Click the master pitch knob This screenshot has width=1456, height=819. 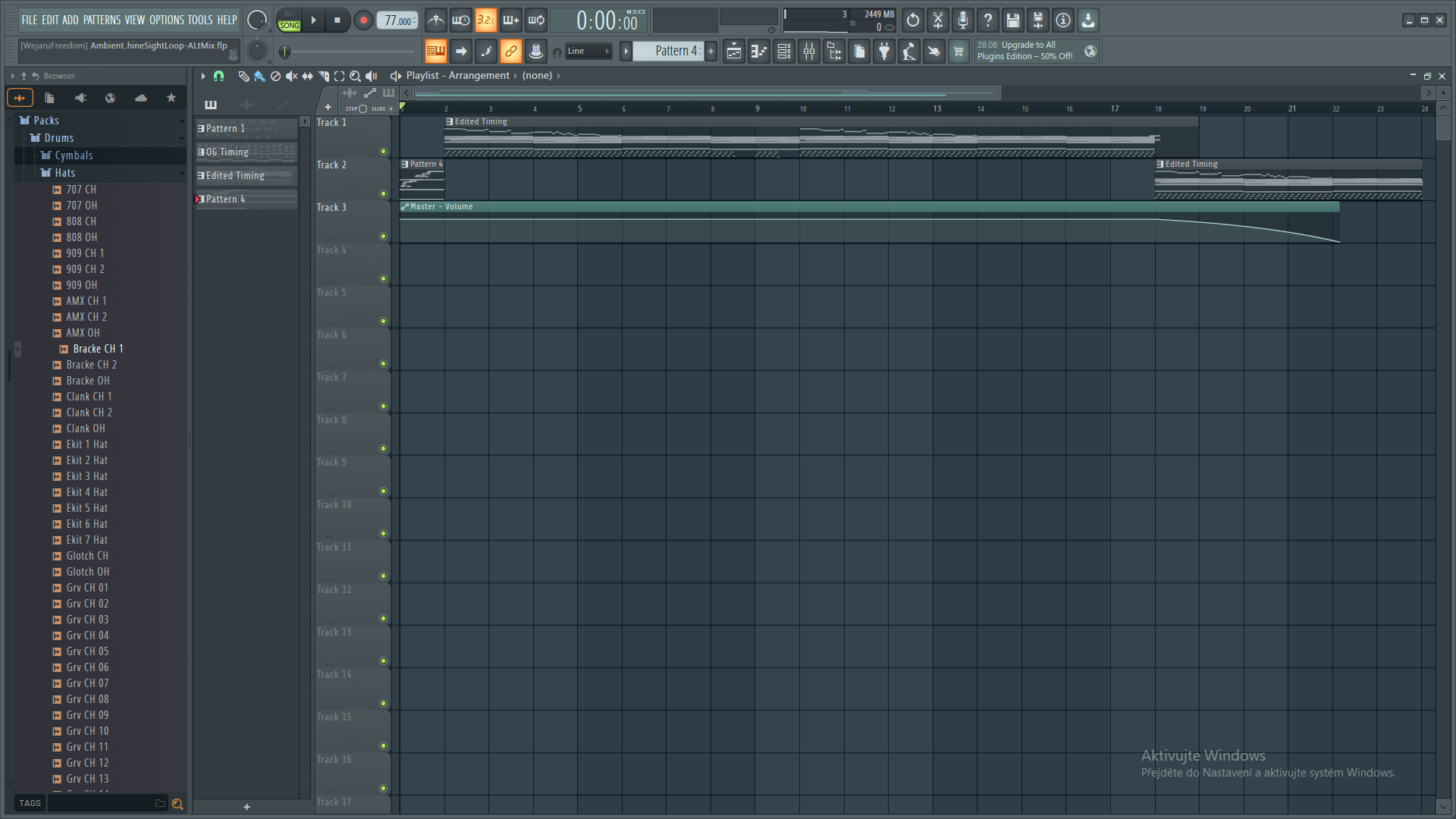257,51
